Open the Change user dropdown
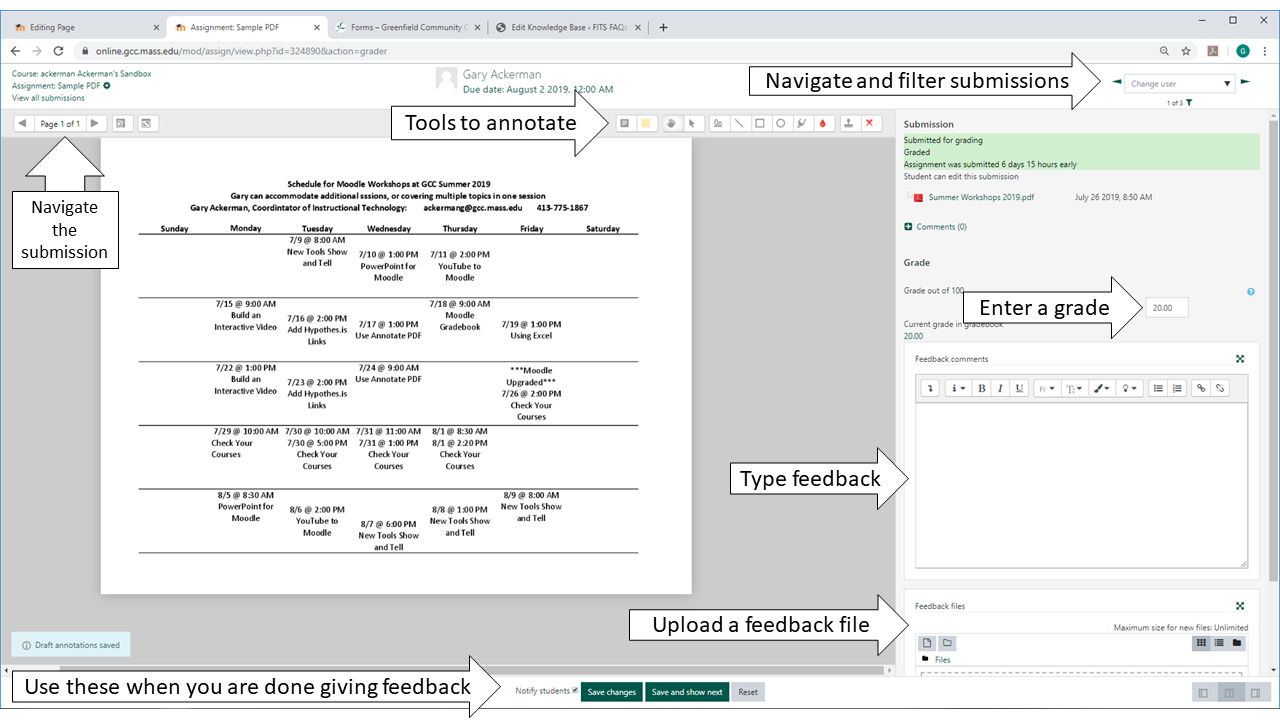Screen dimensions: 1280x720 coord(1179,83)
